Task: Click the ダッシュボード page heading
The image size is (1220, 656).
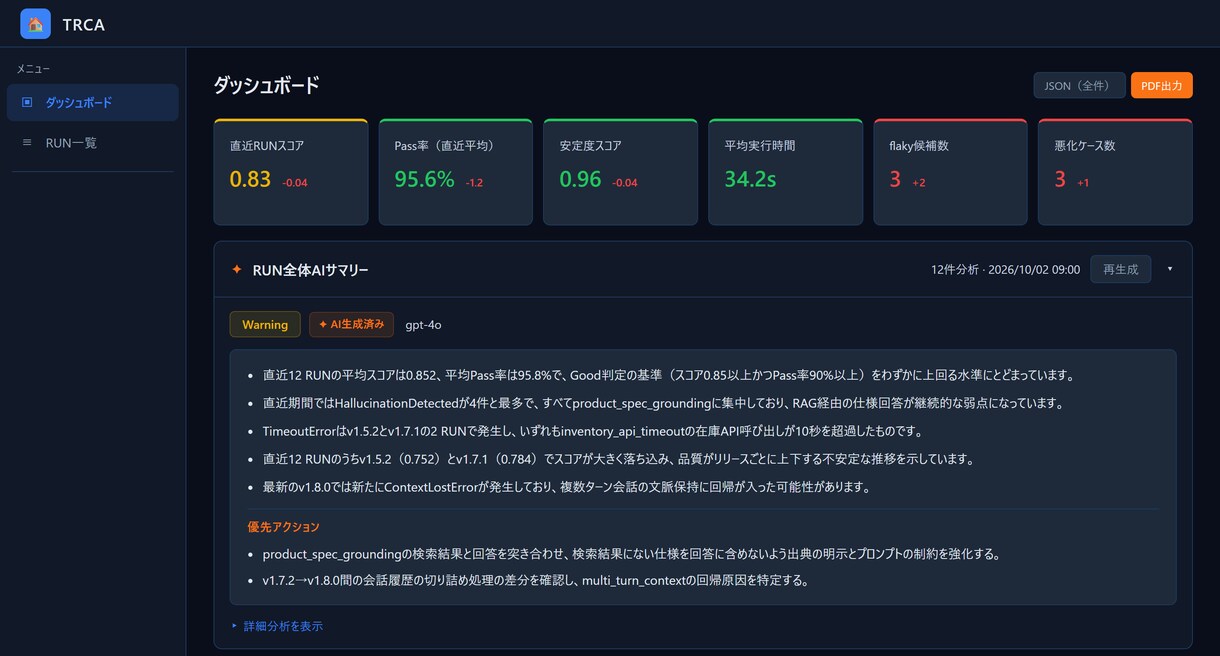Action: pos(266,86)
